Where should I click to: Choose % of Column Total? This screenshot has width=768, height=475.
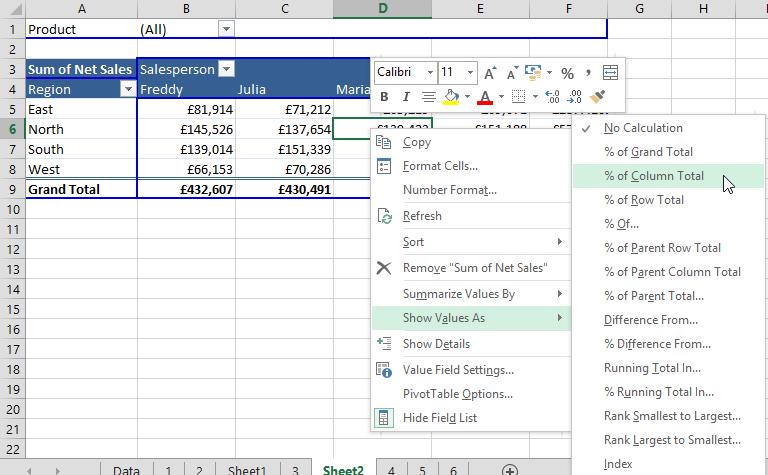point(654,176)
